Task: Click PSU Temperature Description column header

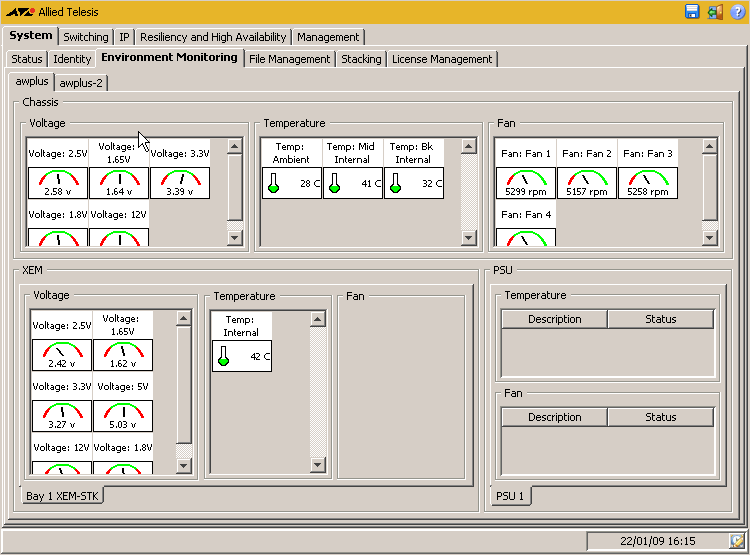Action: tap(554, 319)
